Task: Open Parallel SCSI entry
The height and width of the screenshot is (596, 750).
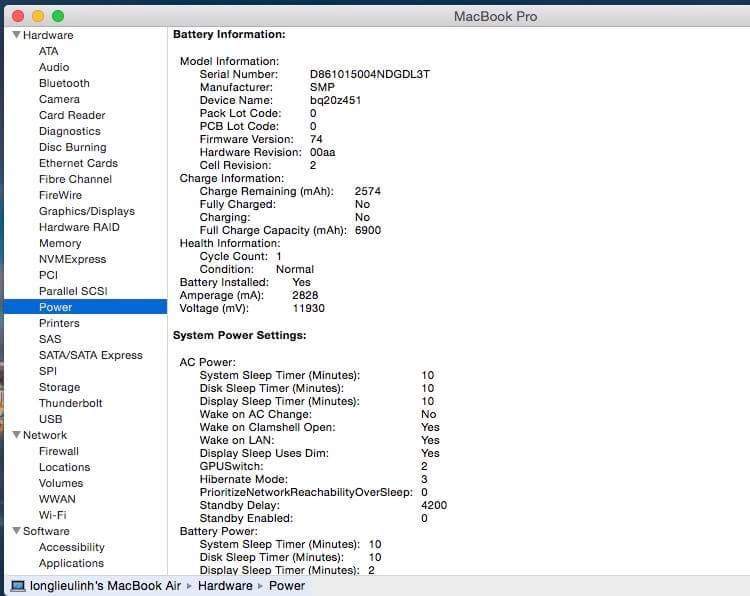Action: coord(73,291)
